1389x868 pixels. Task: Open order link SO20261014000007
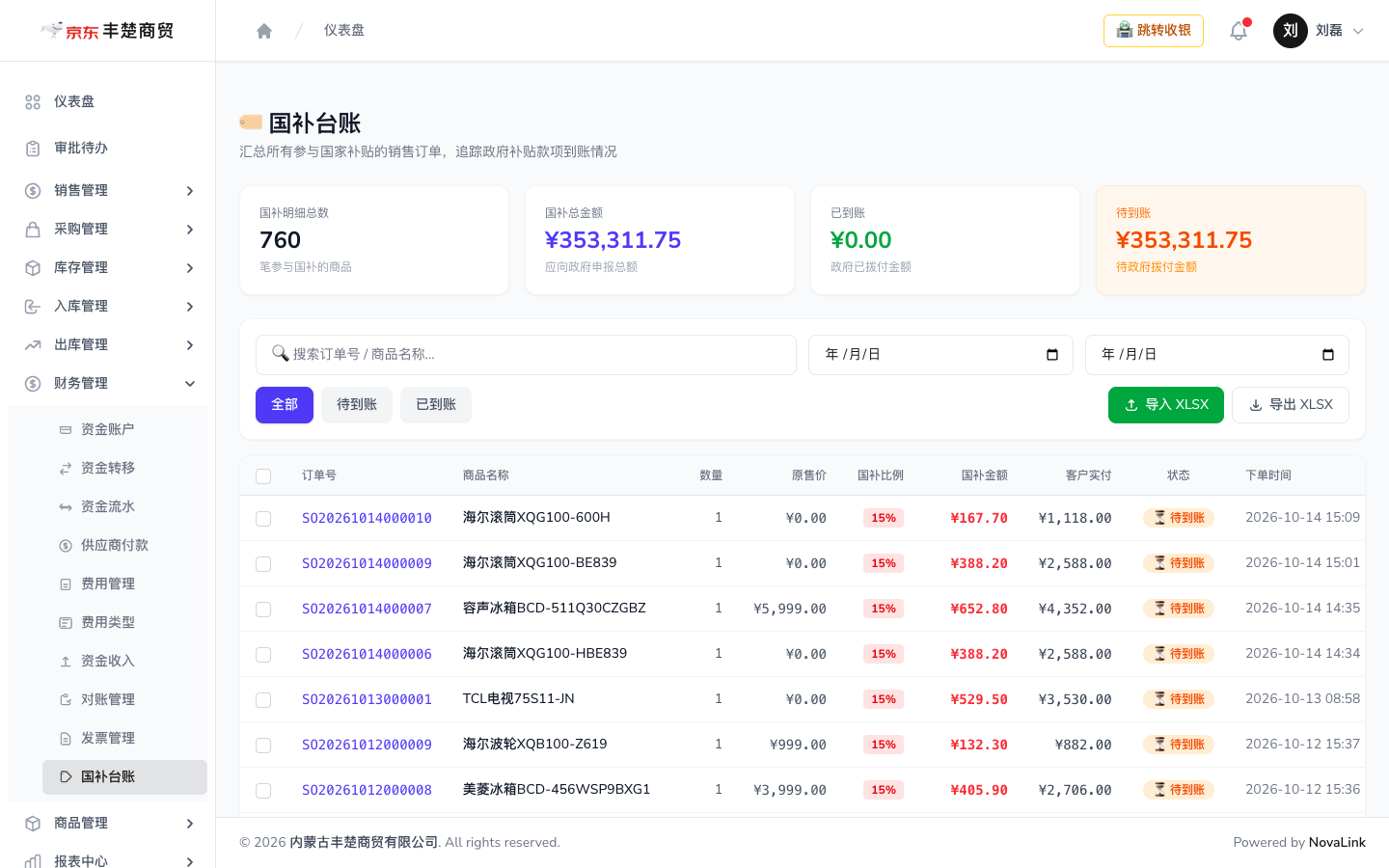tap(367, 609)
